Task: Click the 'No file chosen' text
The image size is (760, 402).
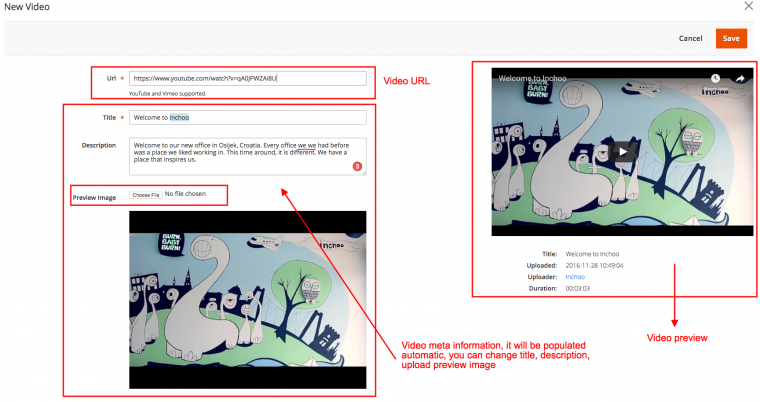Action: click(x=185, y=194)
